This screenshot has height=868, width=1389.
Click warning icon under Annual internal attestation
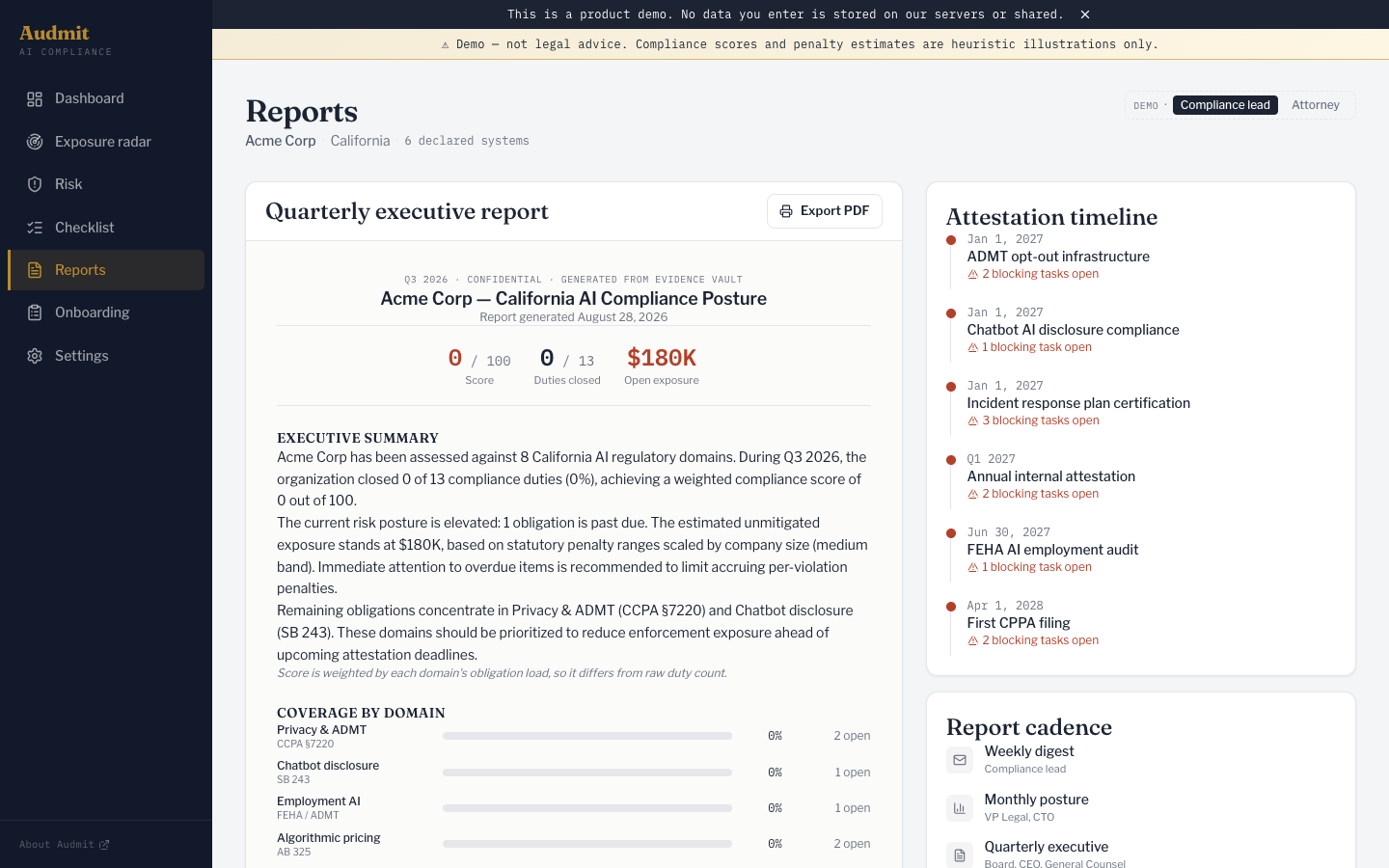pyautogui.click(x=973, y=495)
